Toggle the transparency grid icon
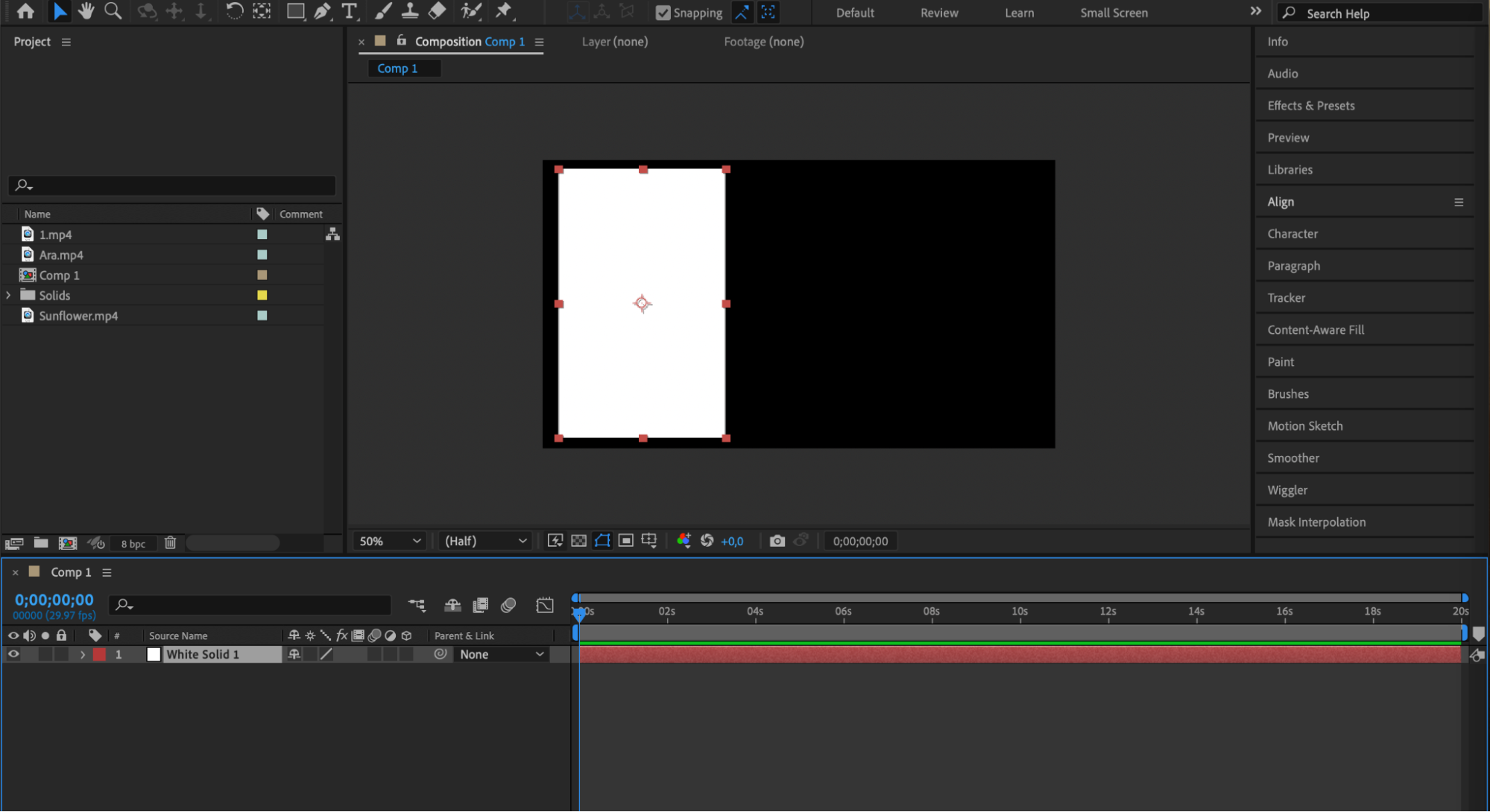The width and height of the screenshot is (1490, 812). pyautogui.click(x=578, y=541)
